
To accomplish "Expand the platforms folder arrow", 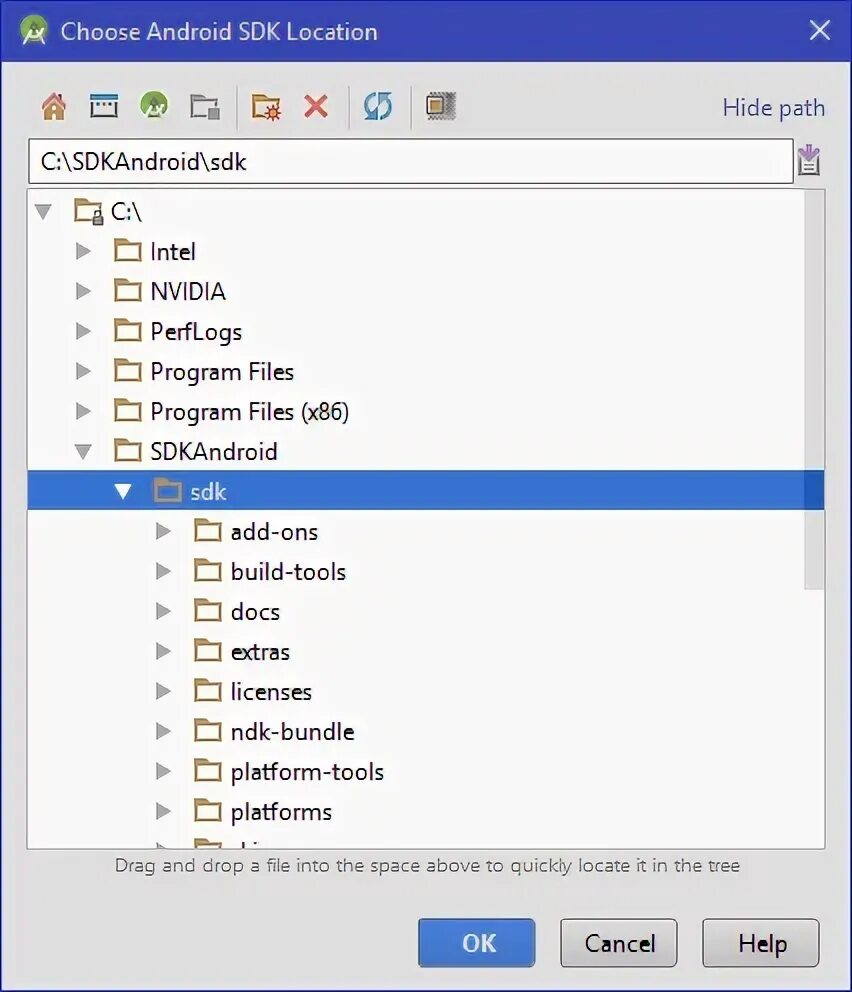I will pos(163,811).
